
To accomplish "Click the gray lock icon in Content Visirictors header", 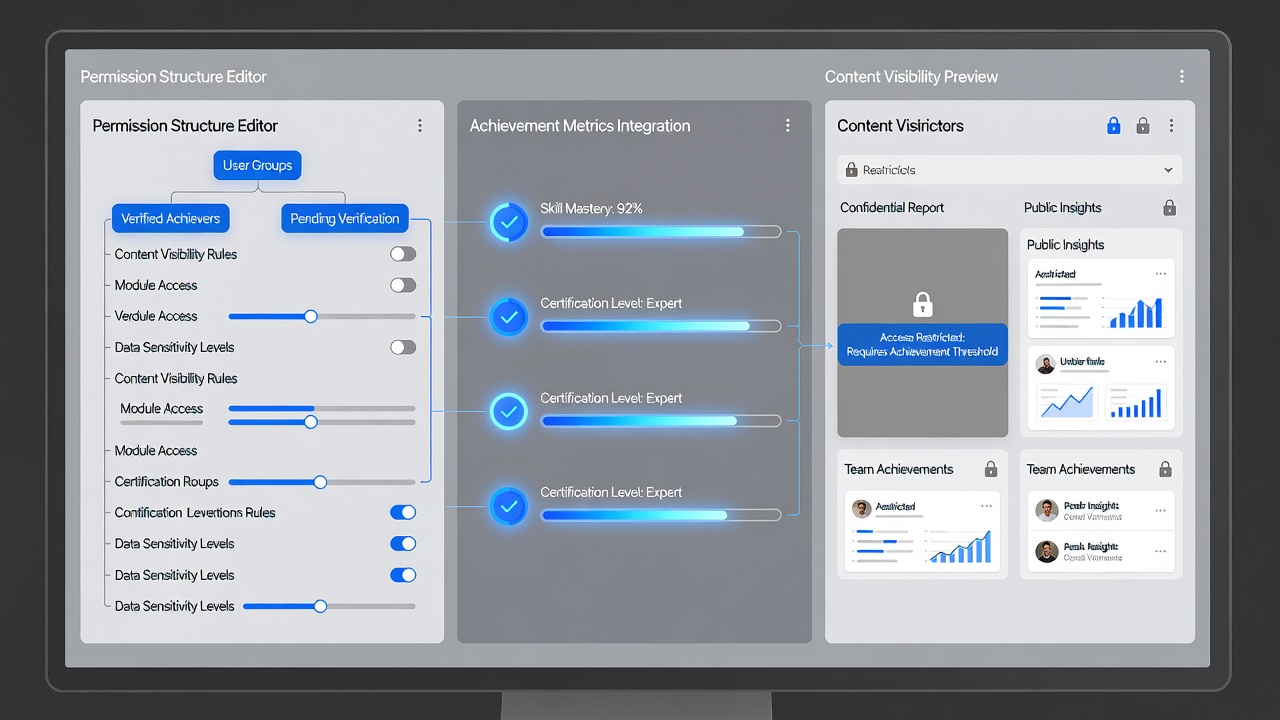I will 1143,126.
